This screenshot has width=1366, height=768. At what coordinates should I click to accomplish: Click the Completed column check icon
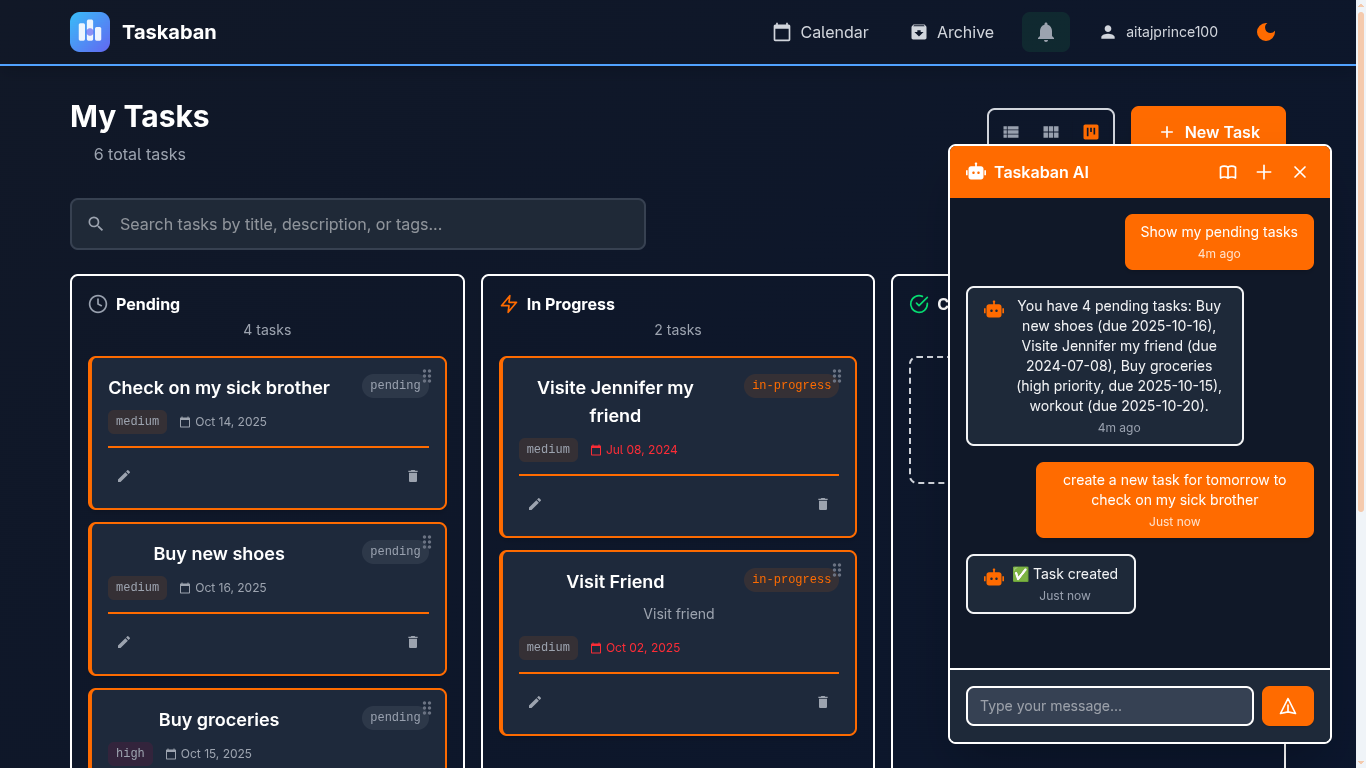919,304
